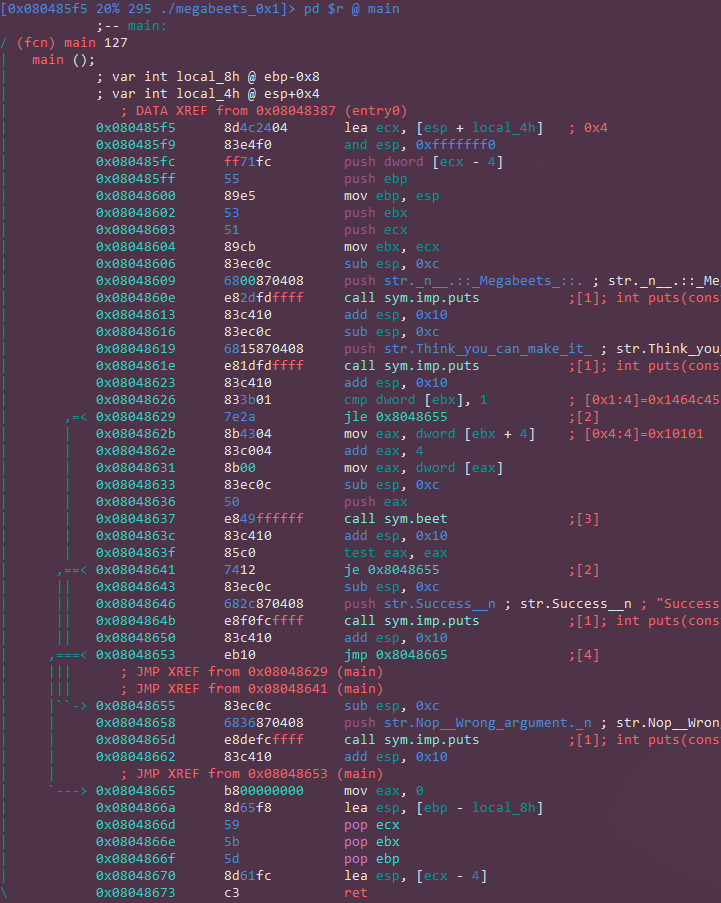This screenshot has height=903, width=721.
Task: Click 'jle 0x8048655' jump instruction
Action: tap(396, 416)
